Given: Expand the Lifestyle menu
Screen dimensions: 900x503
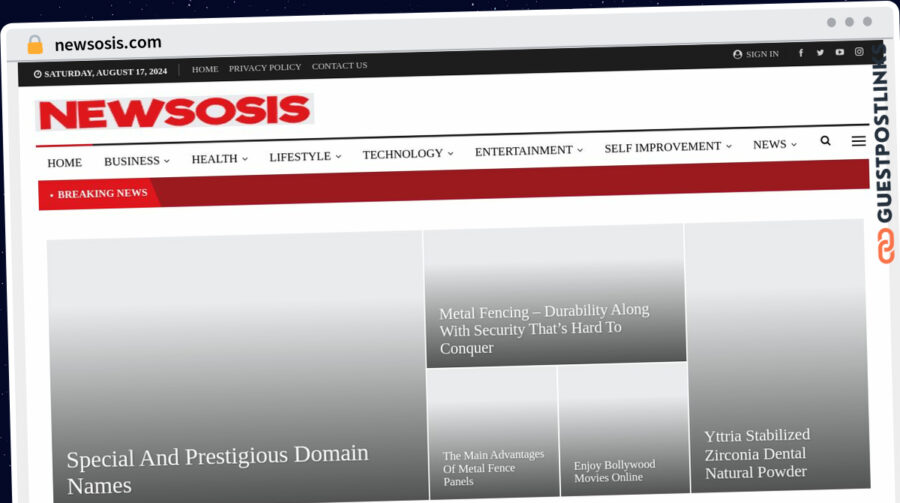Looking at the screenshot, I should point(305,156).
